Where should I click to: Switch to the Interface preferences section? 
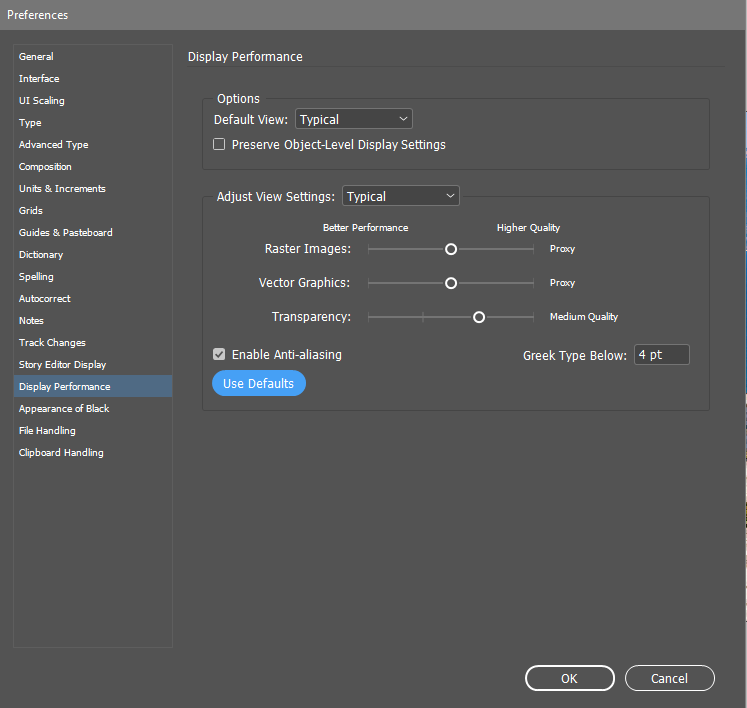(x=39, y=79)
